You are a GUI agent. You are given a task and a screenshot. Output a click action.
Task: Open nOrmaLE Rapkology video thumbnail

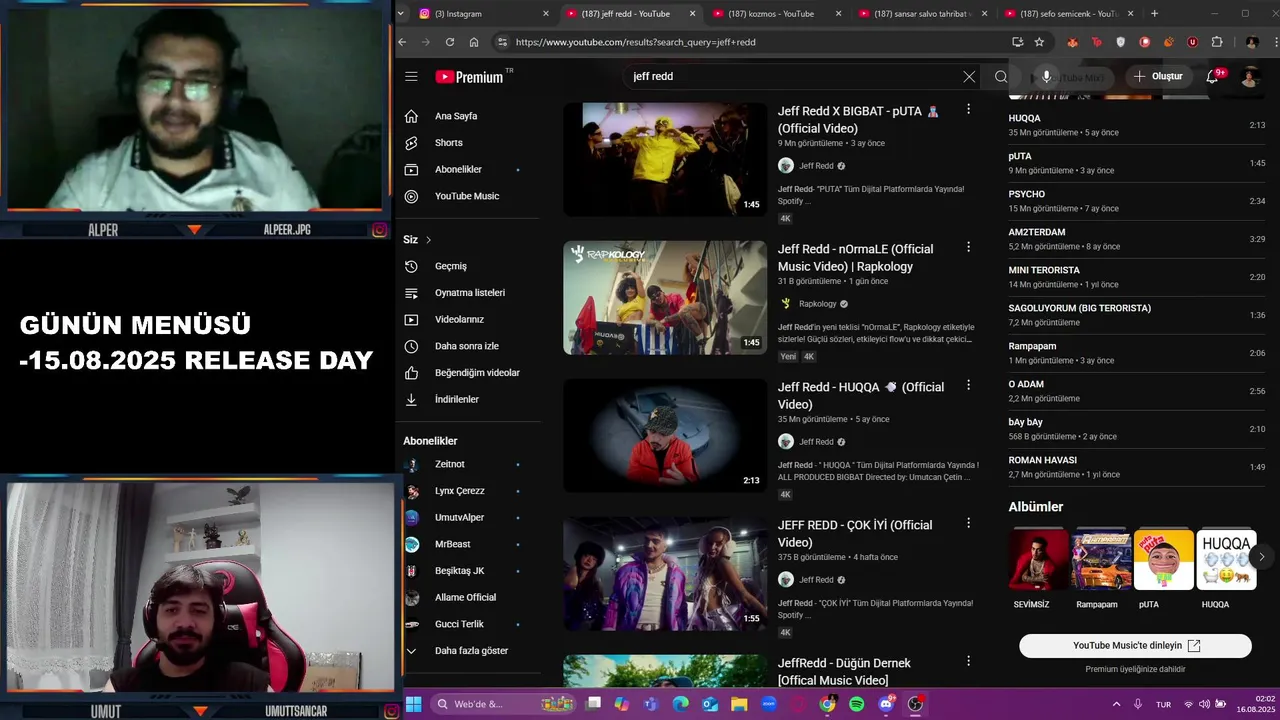pyautogui.click(x=665, y=297)
